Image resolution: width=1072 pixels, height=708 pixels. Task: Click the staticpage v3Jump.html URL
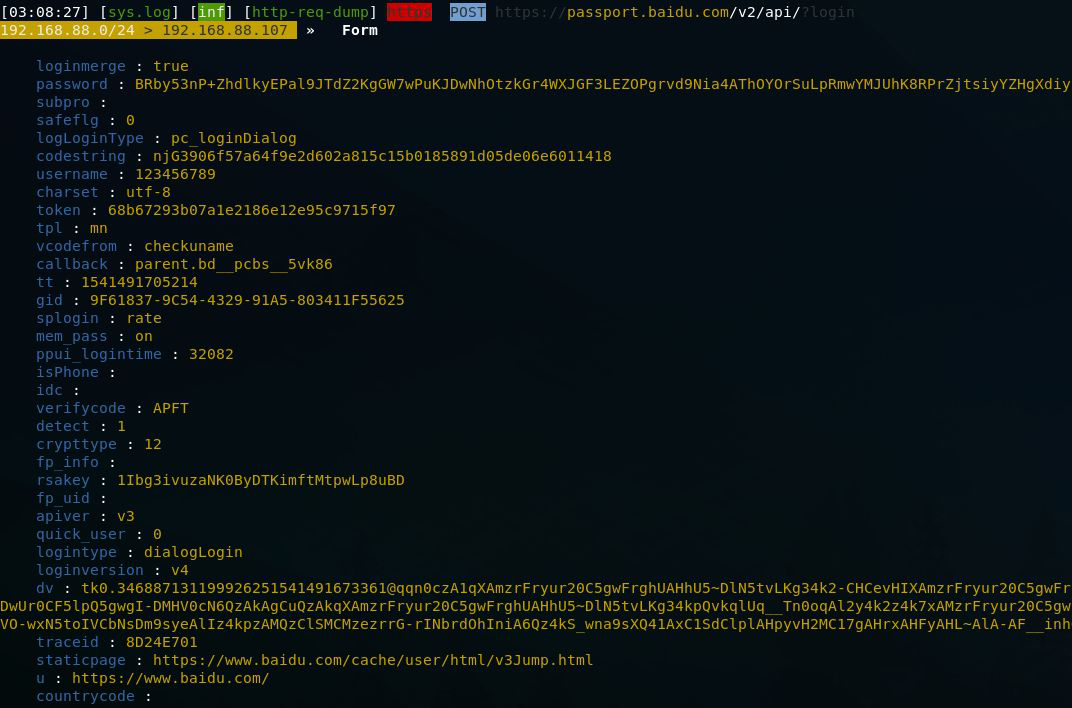[x=373, y=660]
